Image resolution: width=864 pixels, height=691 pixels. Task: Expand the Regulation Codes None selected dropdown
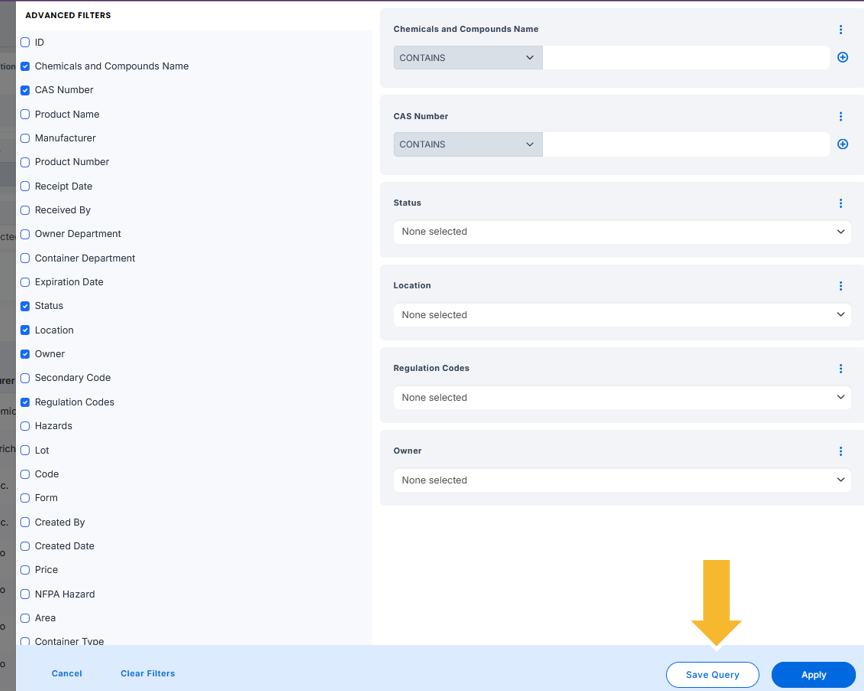click(622, 397)
